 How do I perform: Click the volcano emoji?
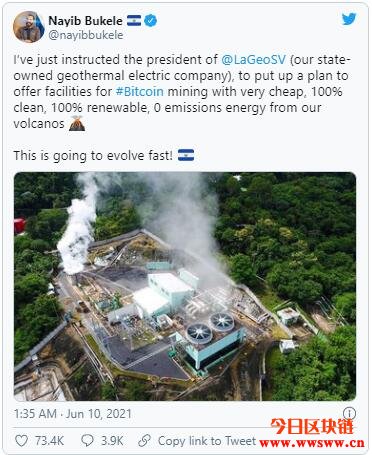[x=77, y=124]
